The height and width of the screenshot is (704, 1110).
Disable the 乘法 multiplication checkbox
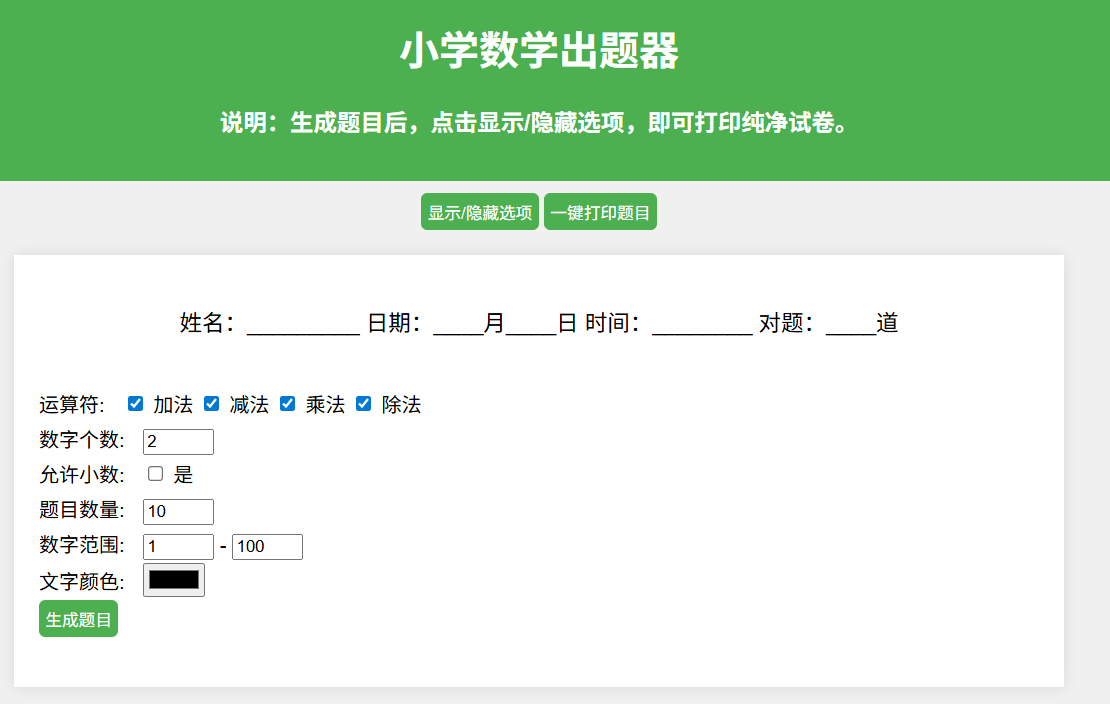click(288, 404)
